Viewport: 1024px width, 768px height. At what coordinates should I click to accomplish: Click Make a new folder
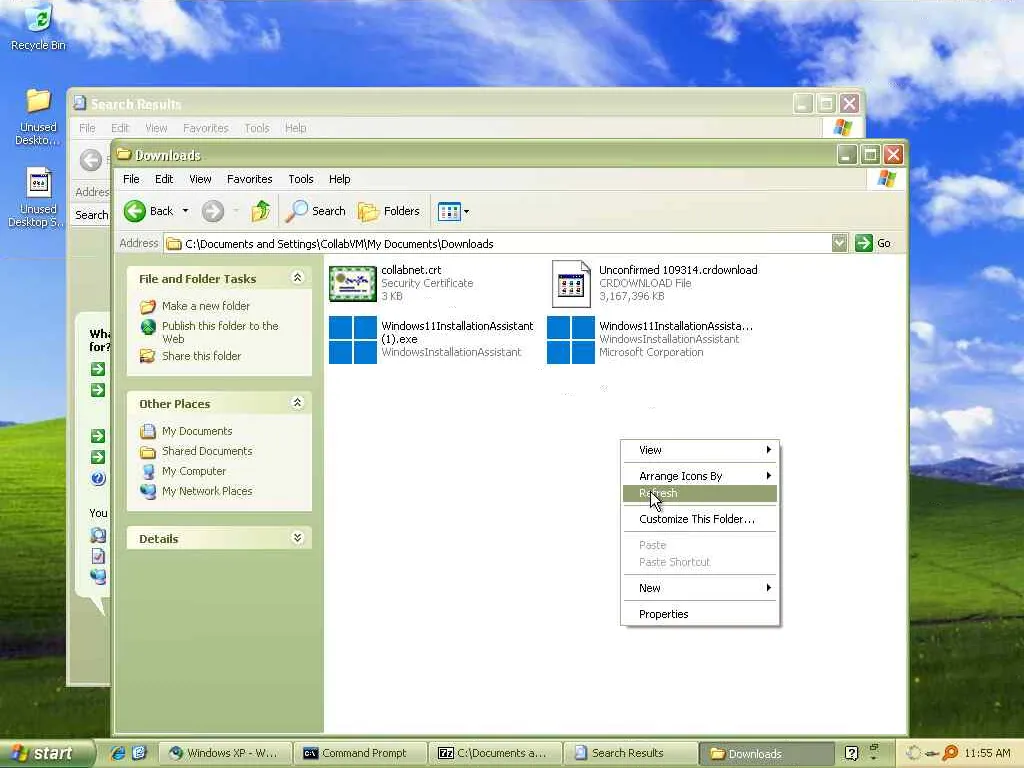tap(206, 306)
